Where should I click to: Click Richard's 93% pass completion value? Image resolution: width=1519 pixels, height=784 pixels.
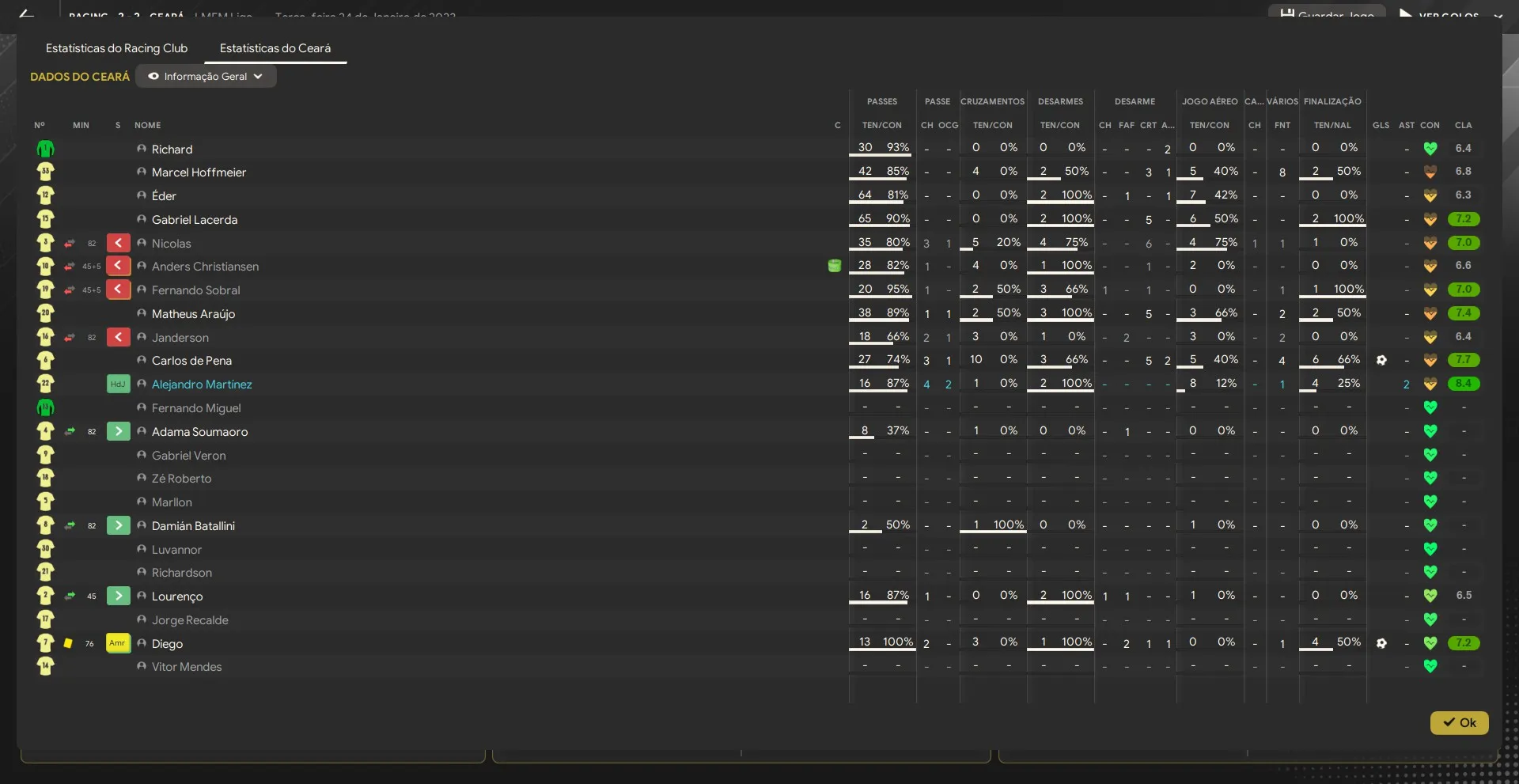[x=897, y=147]
